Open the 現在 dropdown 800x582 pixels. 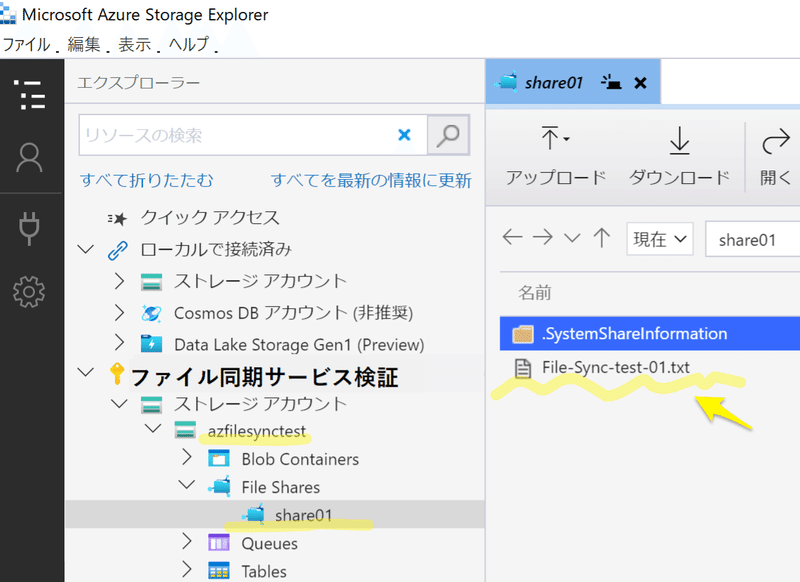coord(660,239)
